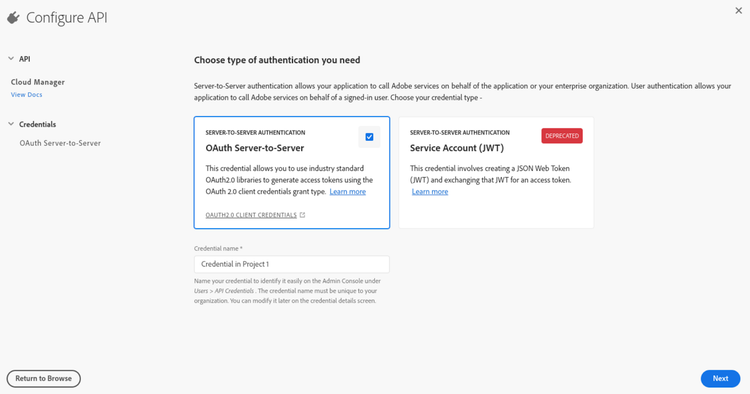Click into the Credential name field

coord(292,264)
